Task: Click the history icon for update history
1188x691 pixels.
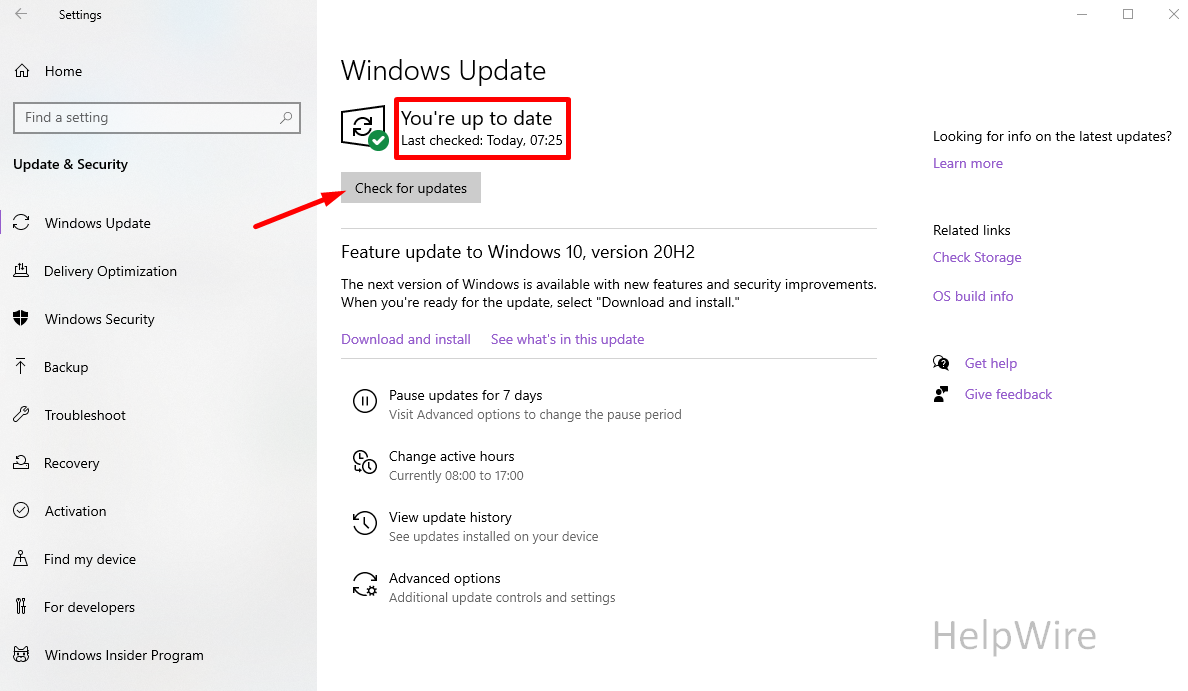Action: click(364, 523)
